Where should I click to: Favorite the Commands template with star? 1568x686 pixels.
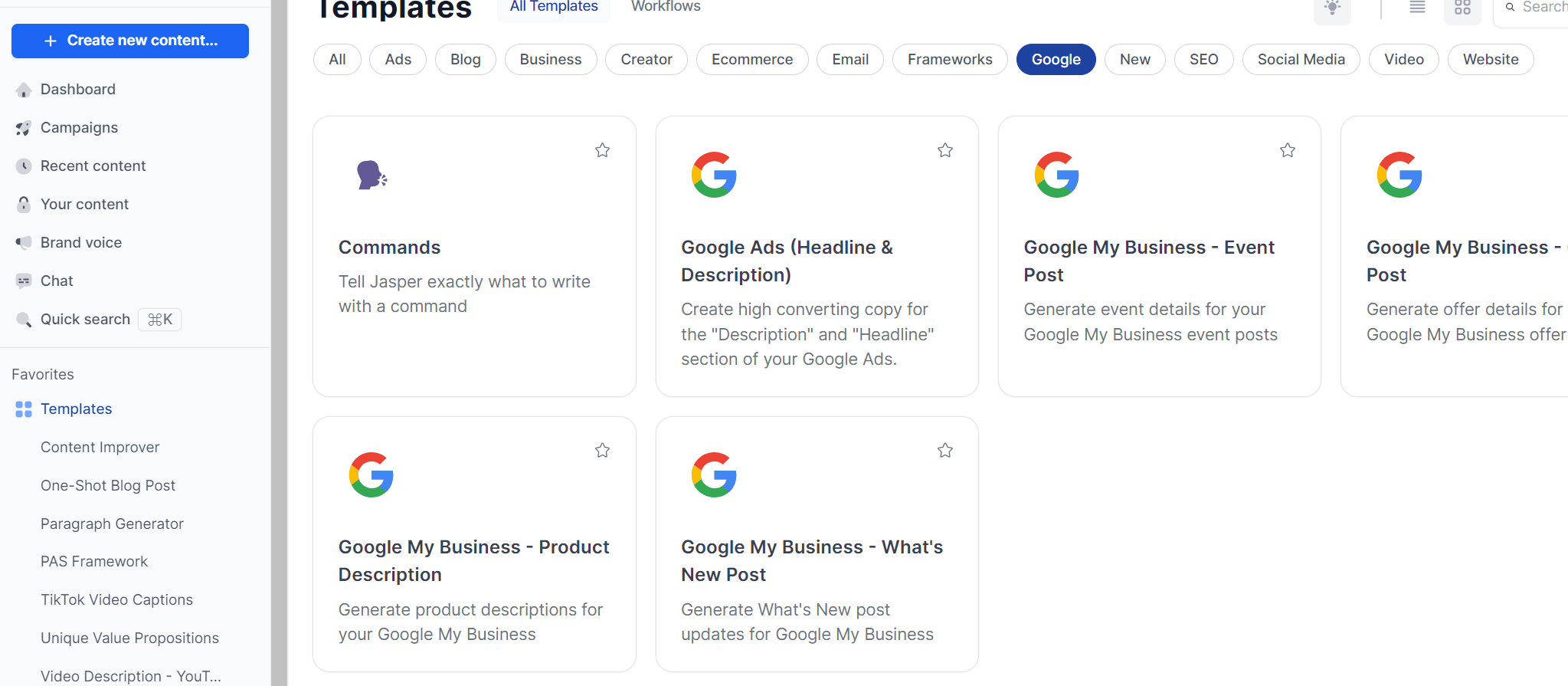tap(602, 150)
